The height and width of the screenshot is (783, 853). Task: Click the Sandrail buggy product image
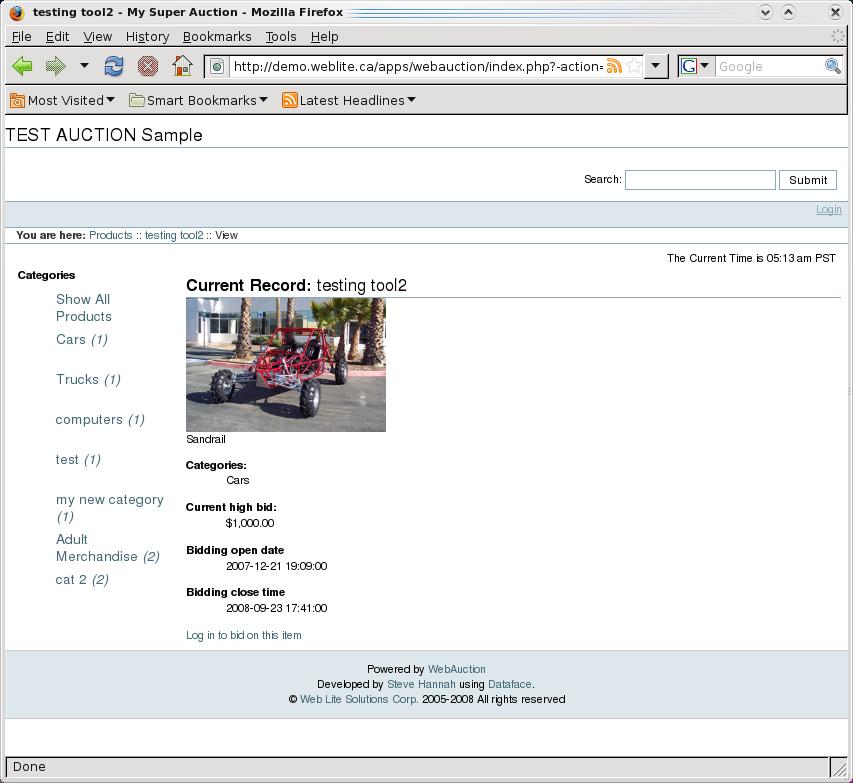tap(286, 365)
